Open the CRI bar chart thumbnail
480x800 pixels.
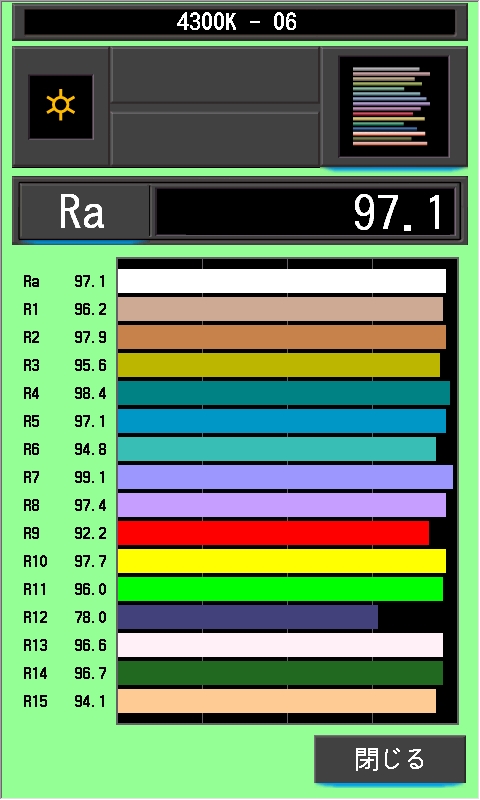(394, 107)
